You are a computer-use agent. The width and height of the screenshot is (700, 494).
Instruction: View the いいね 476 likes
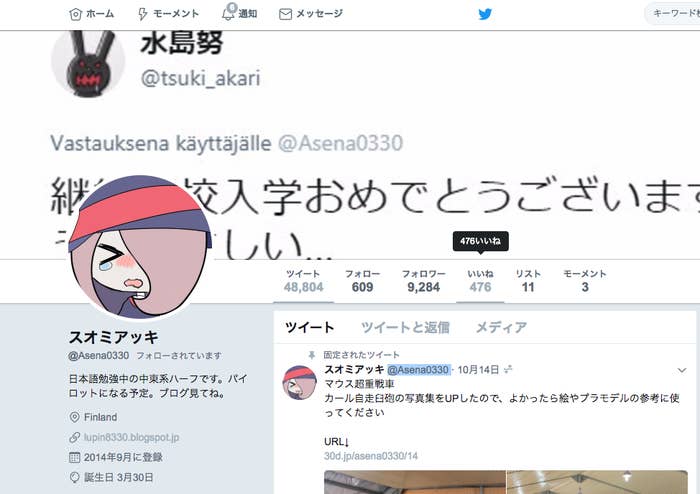pos(480,281)
